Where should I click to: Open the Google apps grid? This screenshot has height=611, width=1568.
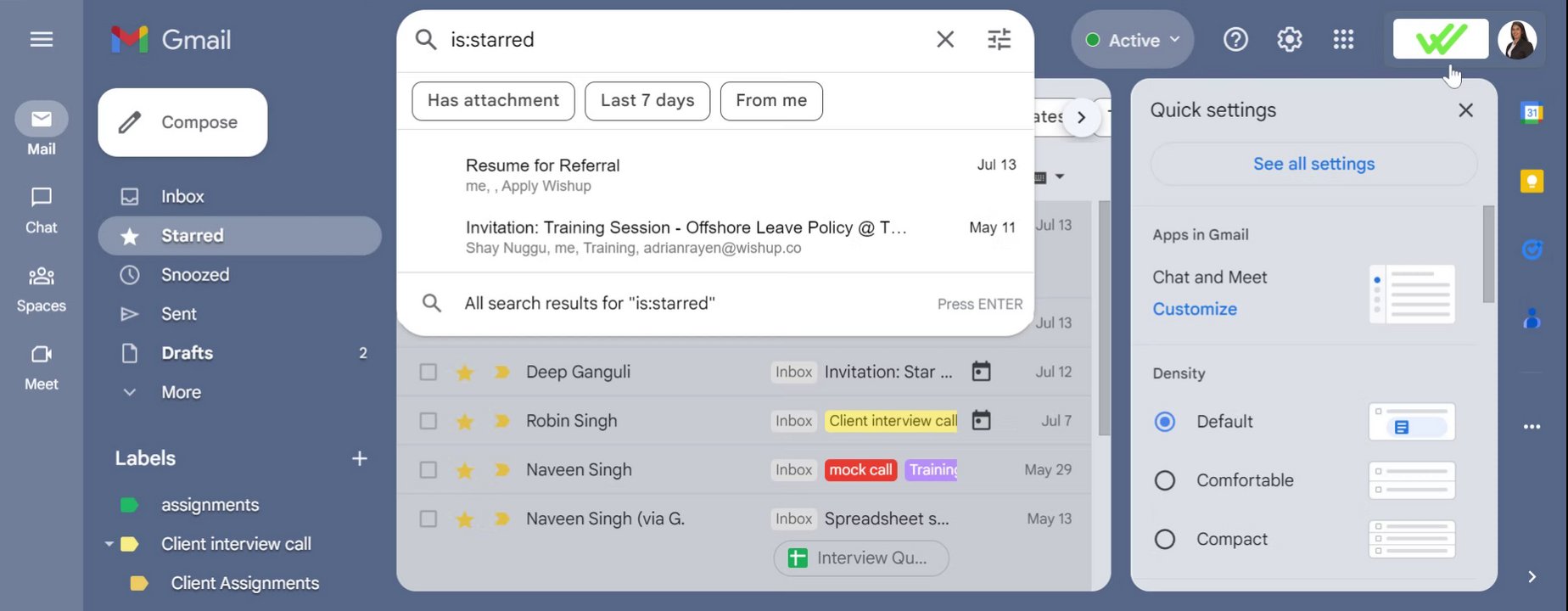tap(1343, 39)
